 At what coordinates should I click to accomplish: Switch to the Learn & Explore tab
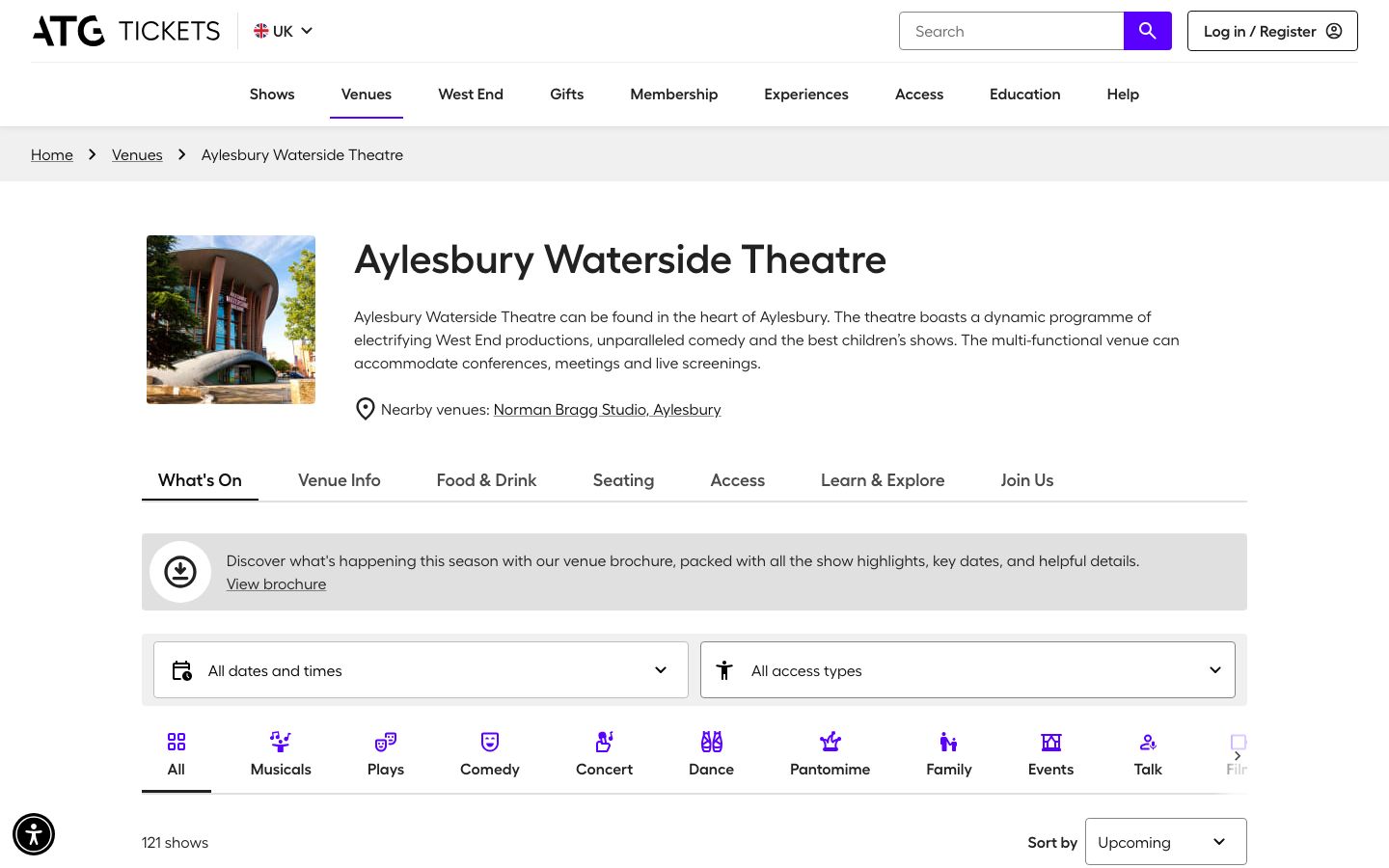[883, 480]
